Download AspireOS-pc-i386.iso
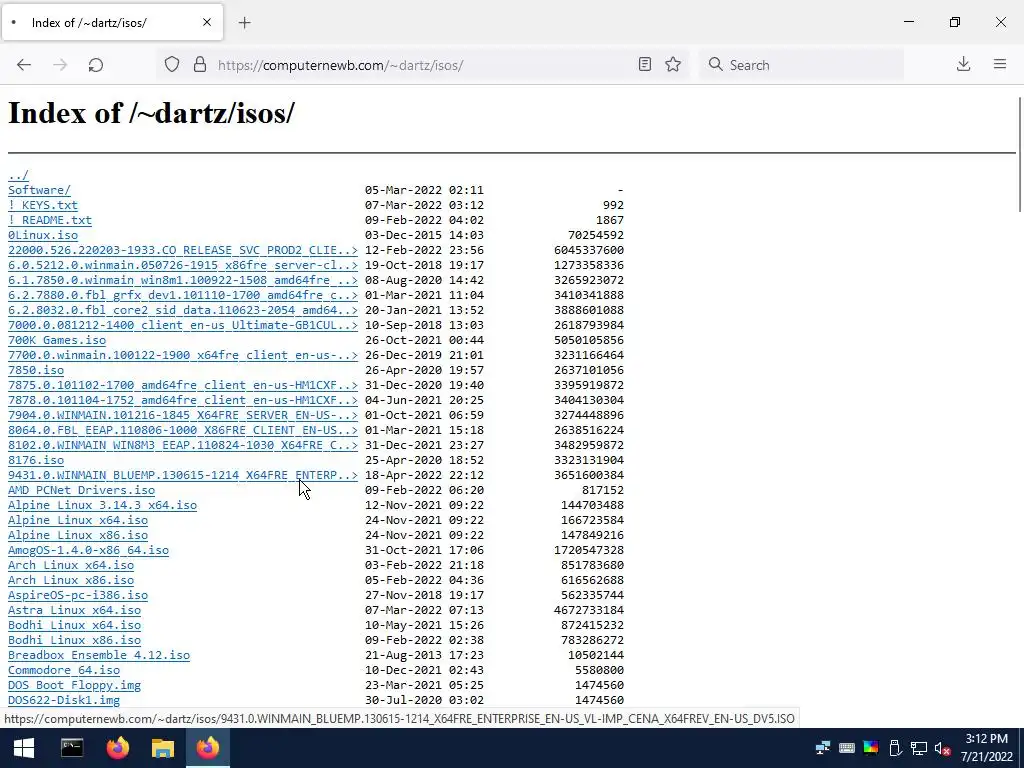 (78, 596)
